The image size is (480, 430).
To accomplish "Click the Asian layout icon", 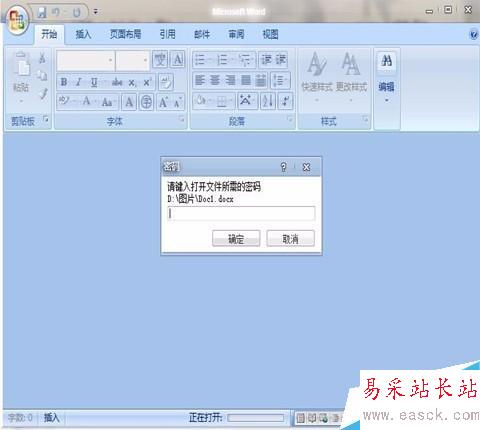I will click(246, 101).
